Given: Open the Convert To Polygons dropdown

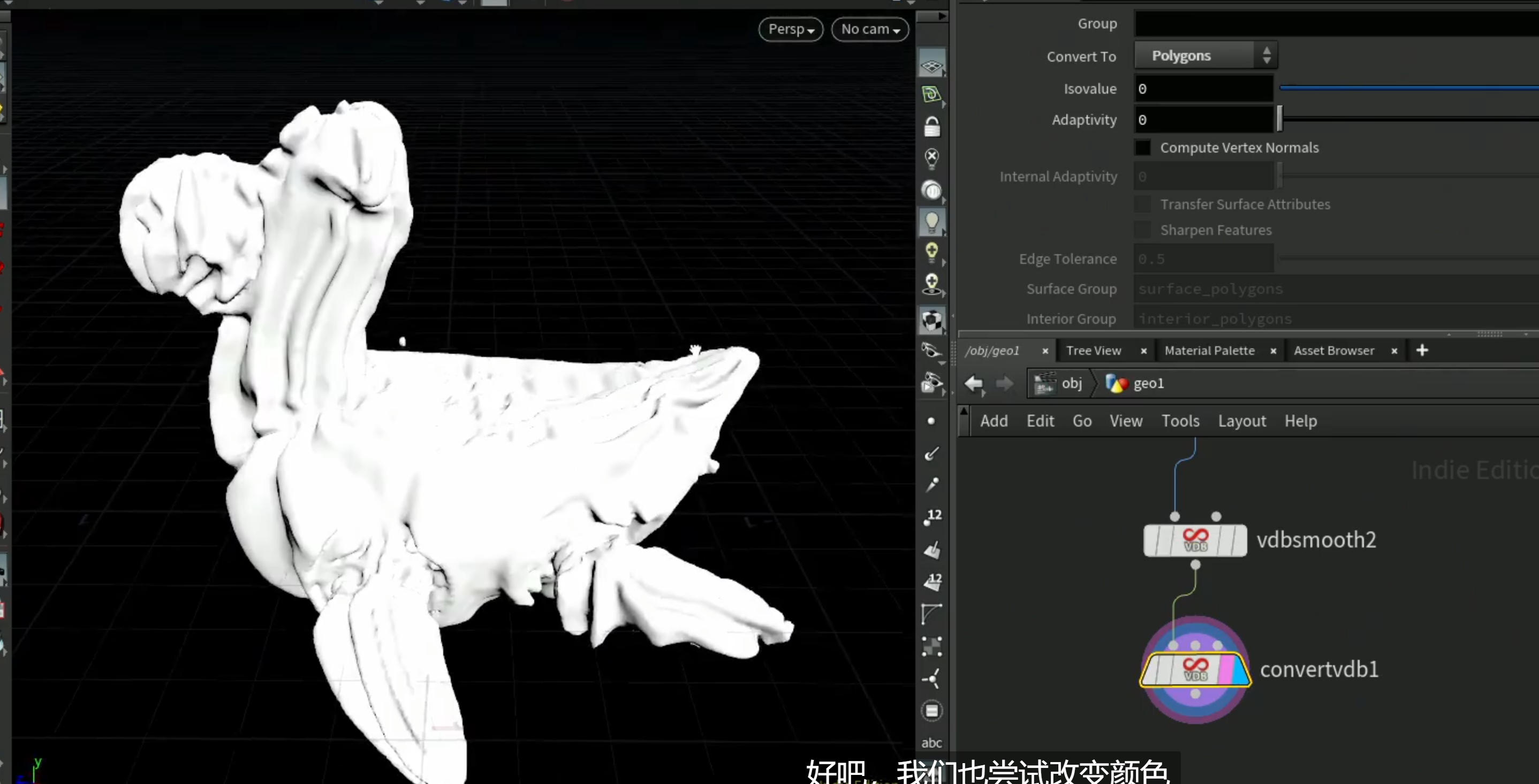Looking at the screenshot, I should [x=1206, y=56].
